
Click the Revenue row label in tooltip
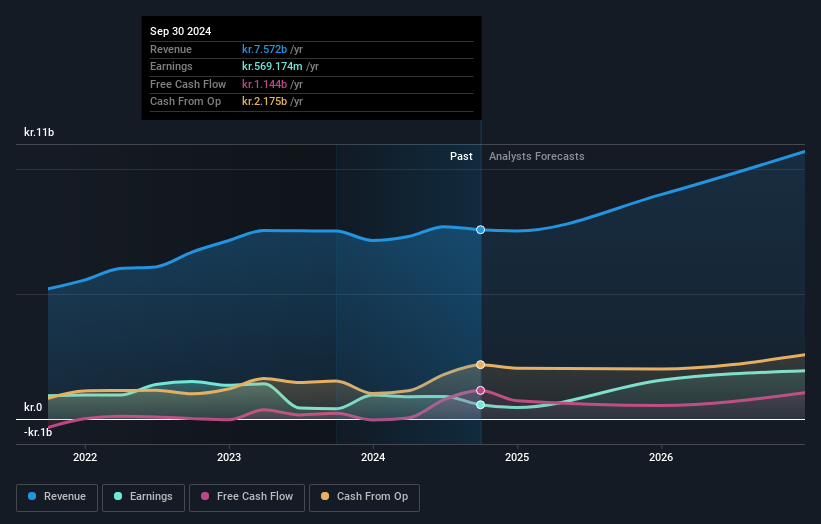pyautogui.click(x=171, y=49)
